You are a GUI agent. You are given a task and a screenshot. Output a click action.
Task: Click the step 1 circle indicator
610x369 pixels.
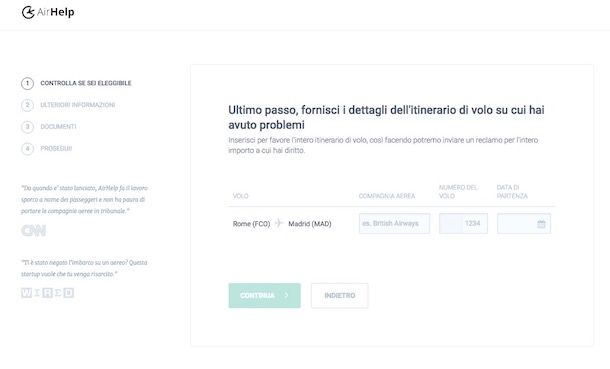(x=27, y=83)
